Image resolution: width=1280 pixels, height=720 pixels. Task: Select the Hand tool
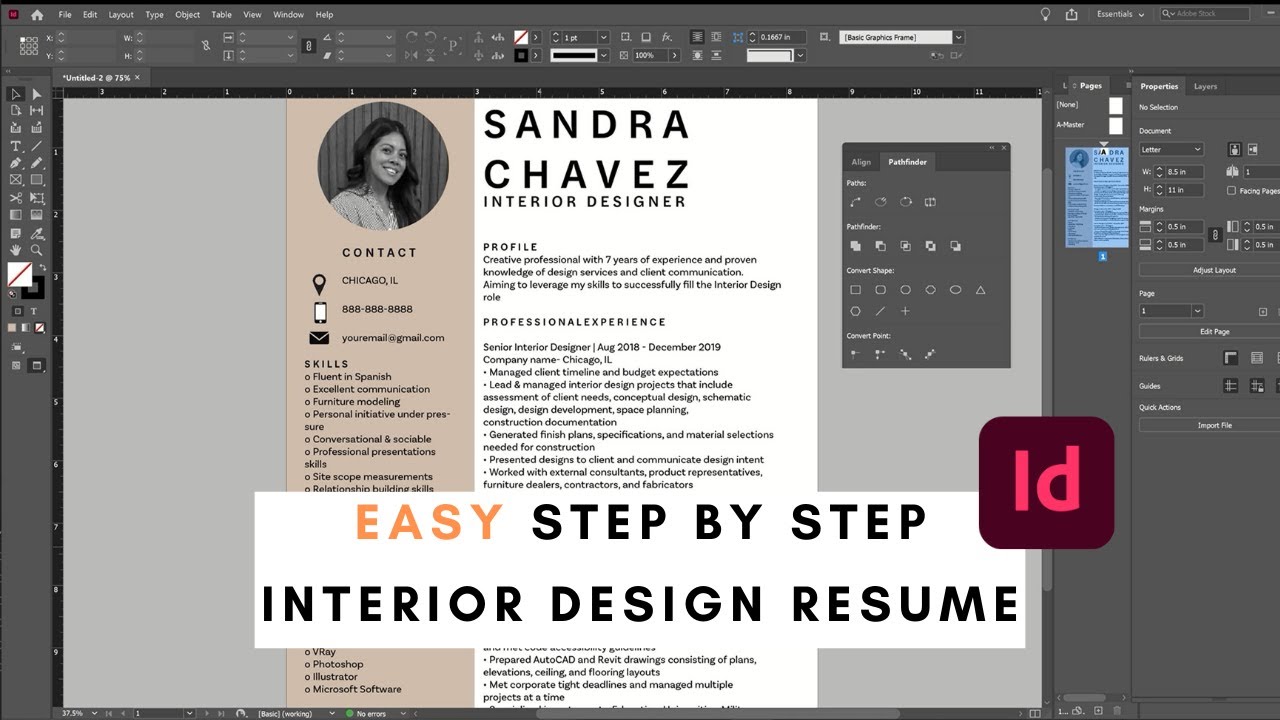16,250
